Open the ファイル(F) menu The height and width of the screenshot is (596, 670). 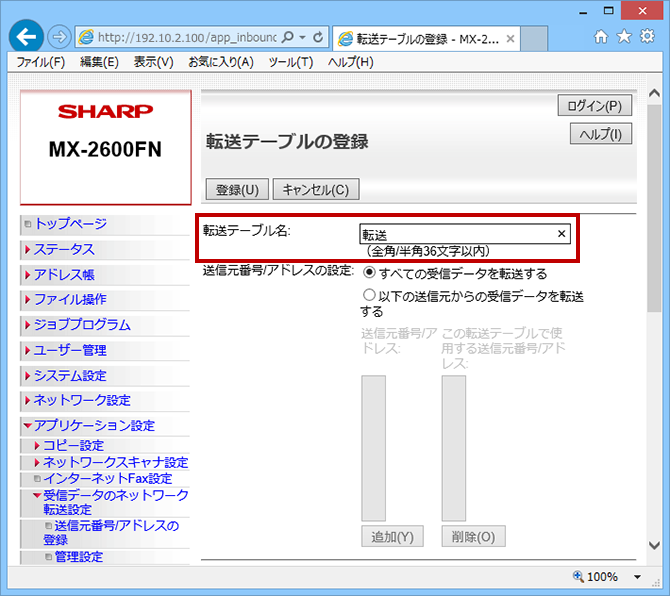tap(40, 62)
